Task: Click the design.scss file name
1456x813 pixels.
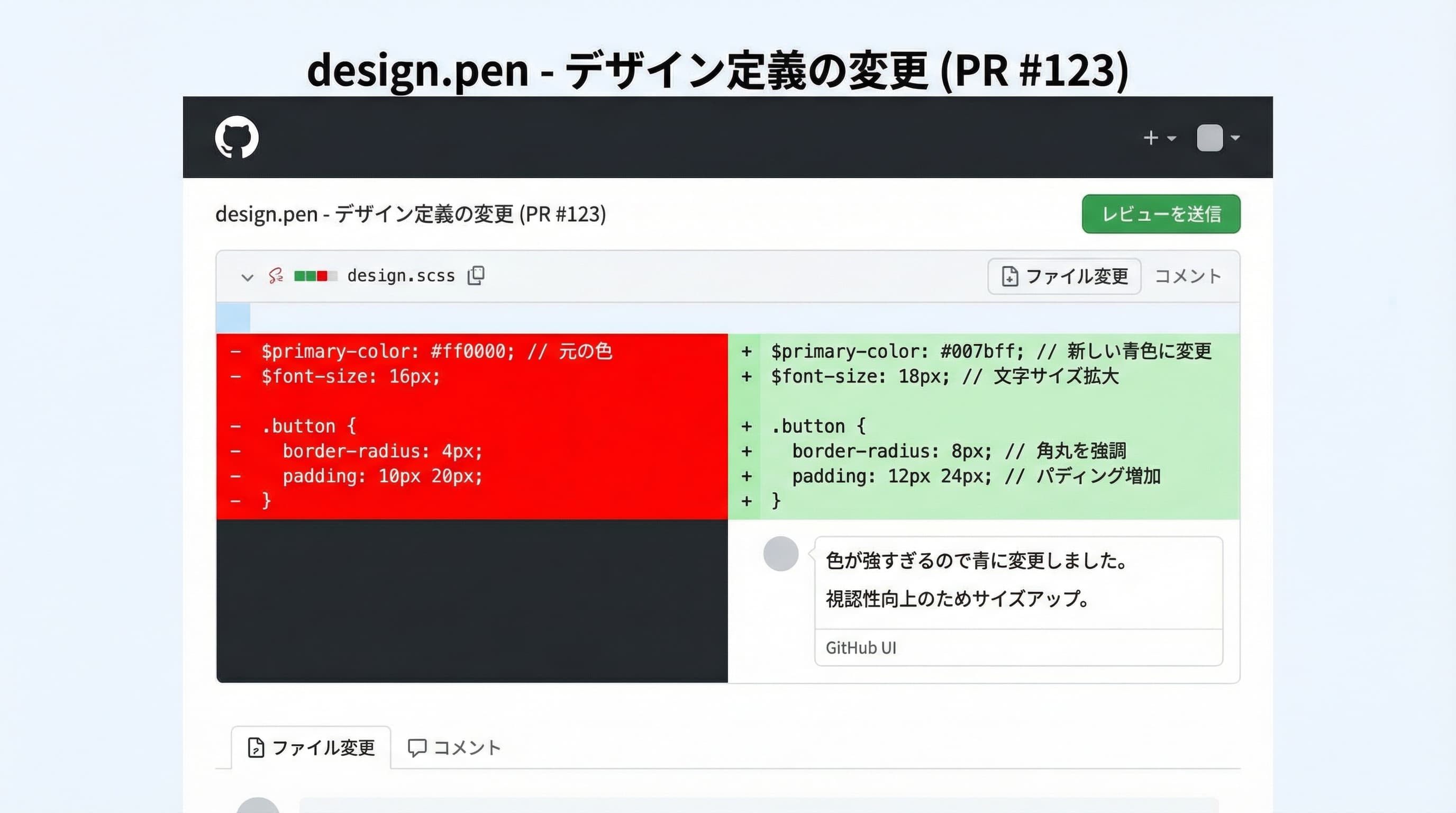Action: pyautogui.click(x=401, y=275)
